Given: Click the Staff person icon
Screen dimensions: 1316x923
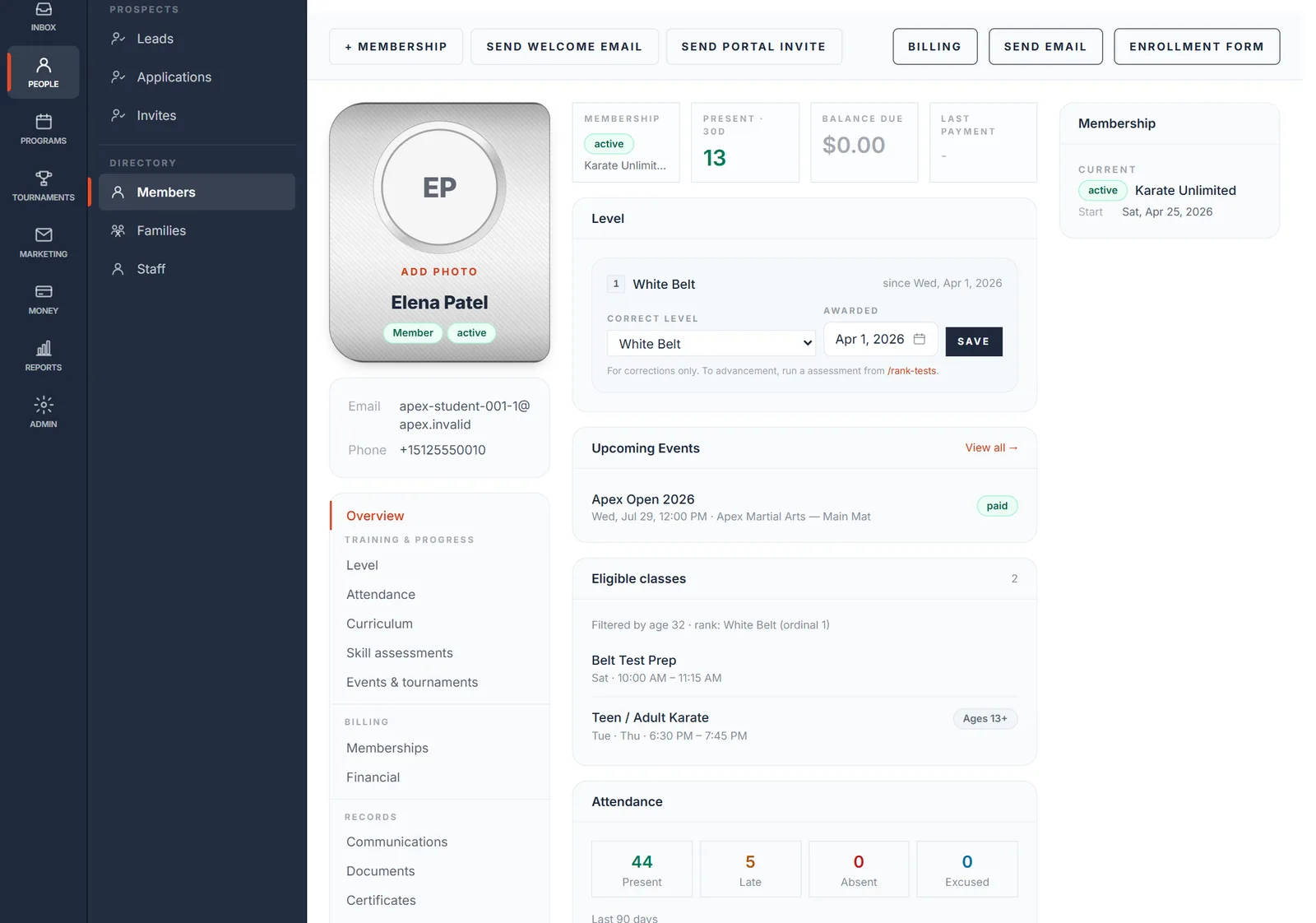Looking at the screenshot, I should click(118, 269).
